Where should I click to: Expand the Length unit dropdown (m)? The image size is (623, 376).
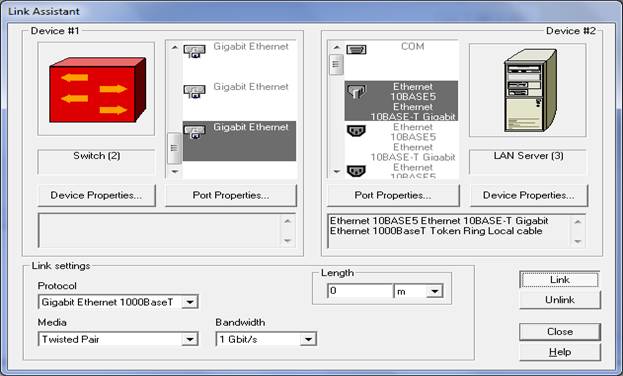tap(435, 291)
